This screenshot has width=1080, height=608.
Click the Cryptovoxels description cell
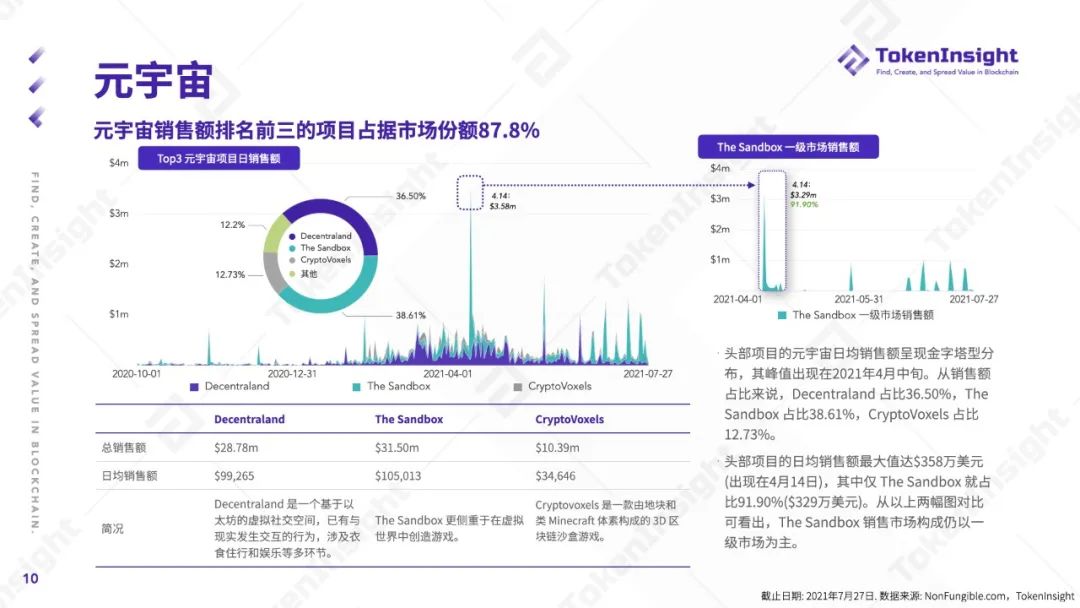click(607, 521)
